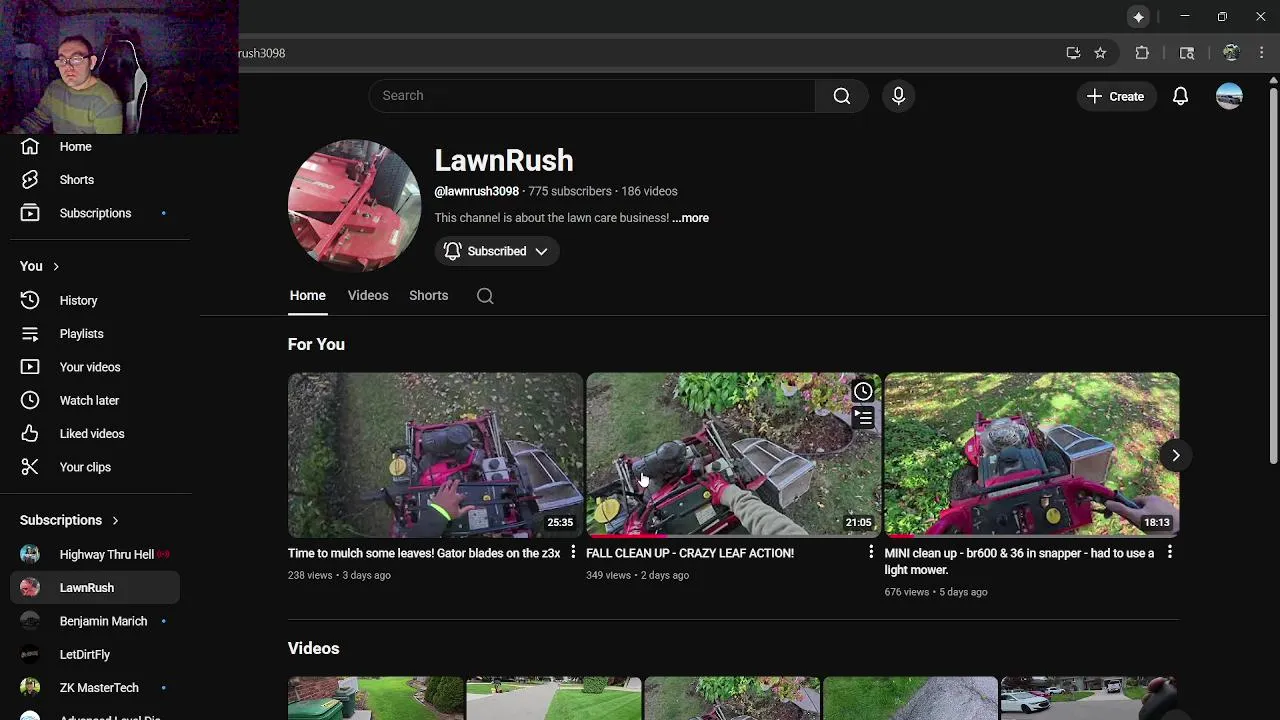Click the Videos section heading
Viewport: 1280px width, 720px height.
(313, 648)
